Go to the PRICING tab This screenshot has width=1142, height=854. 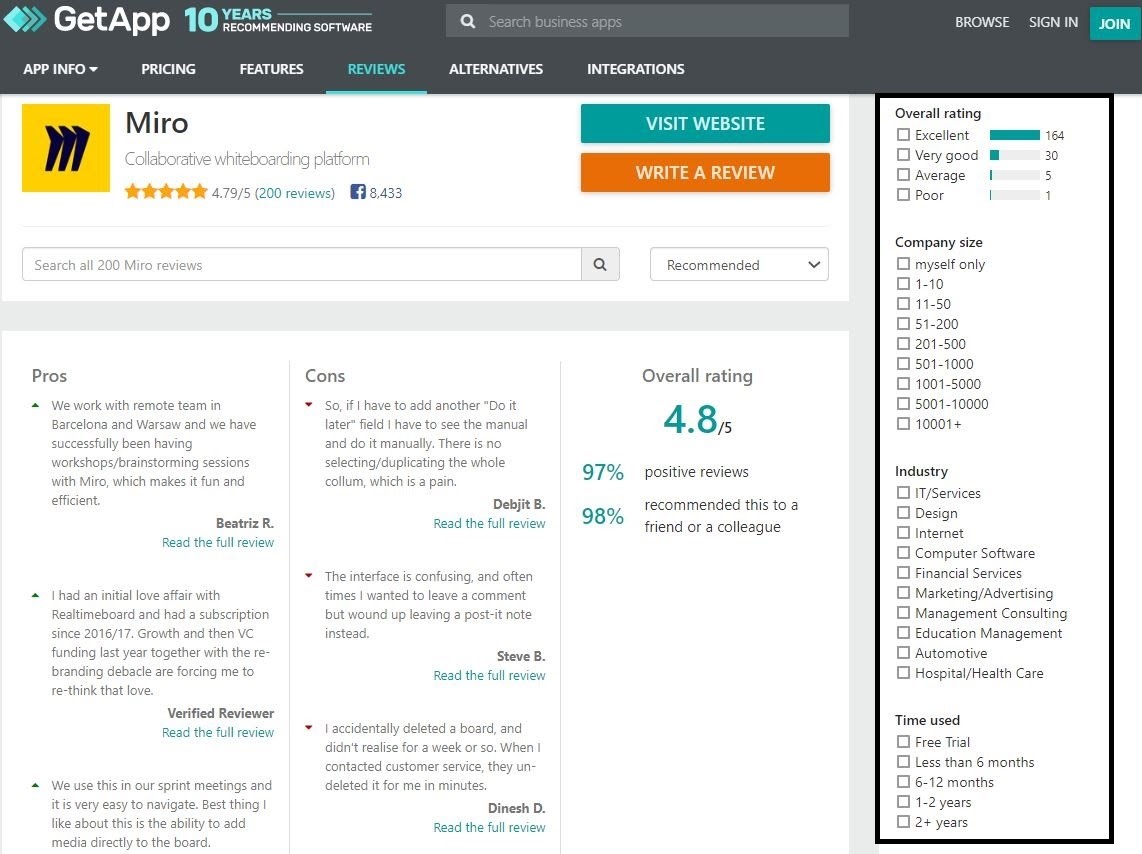(x=168, y=69)
